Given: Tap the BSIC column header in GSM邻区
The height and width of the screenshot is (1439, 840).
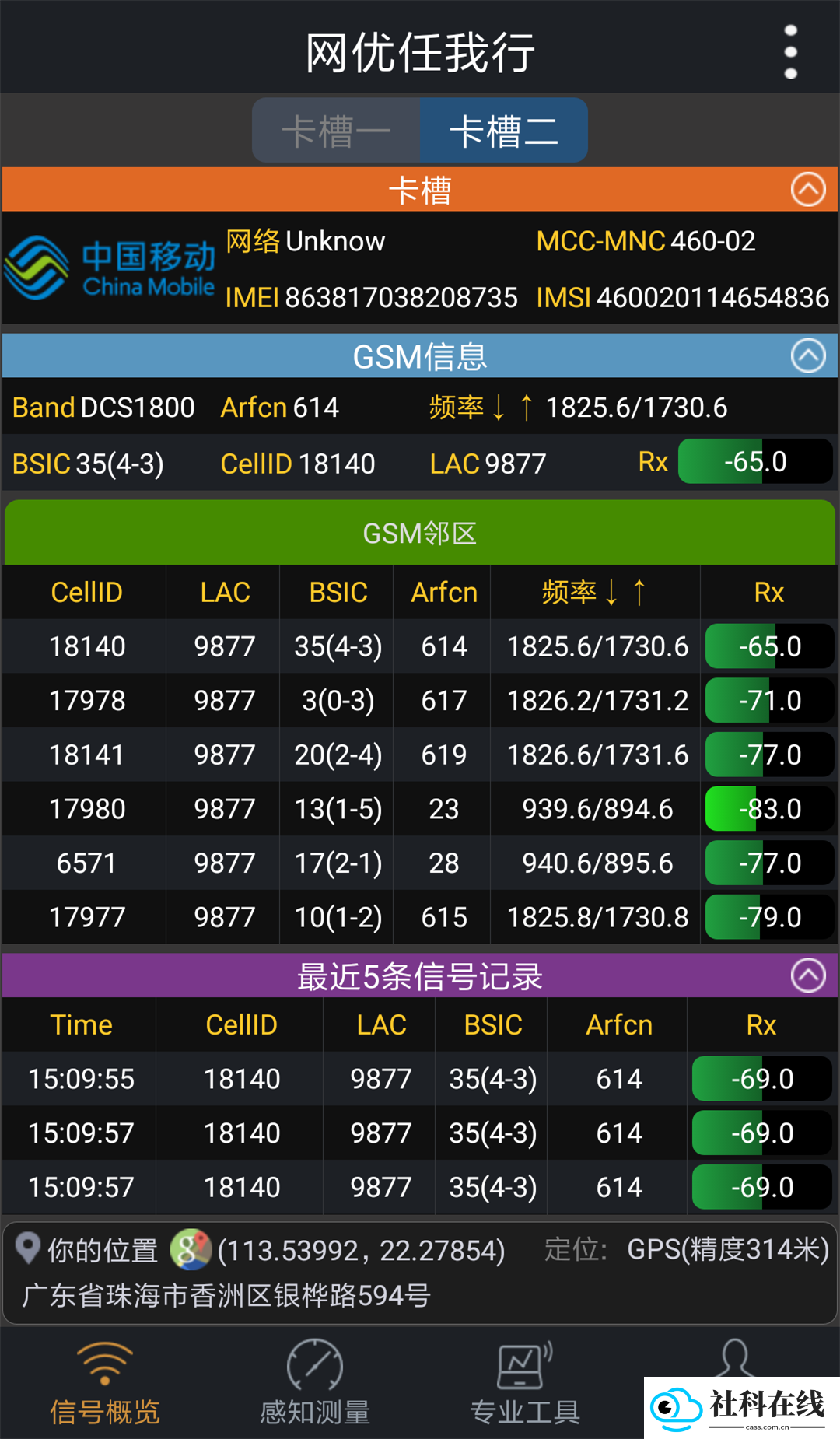Looking at the screenshot, I should (338, 593).
